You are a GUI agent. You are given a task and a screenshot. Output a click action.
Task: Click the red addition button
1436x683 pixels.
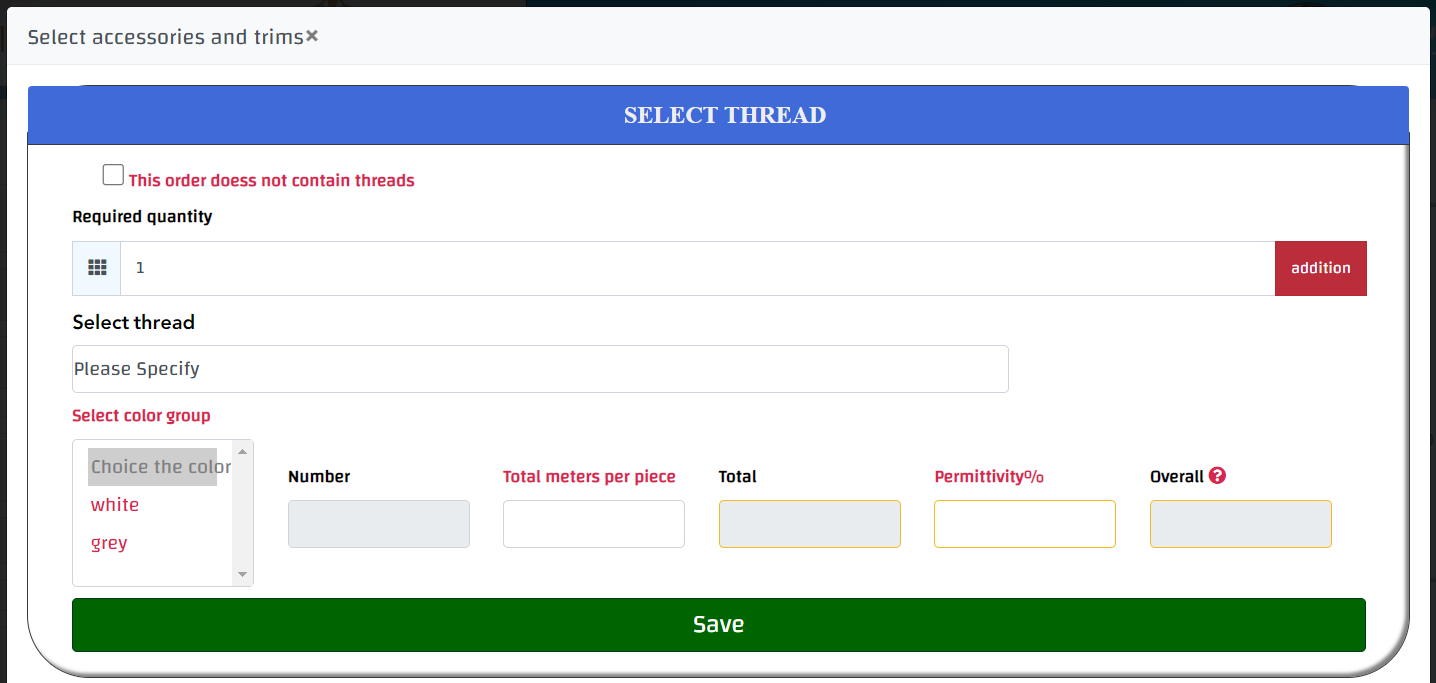click(x=1320, y=268)
